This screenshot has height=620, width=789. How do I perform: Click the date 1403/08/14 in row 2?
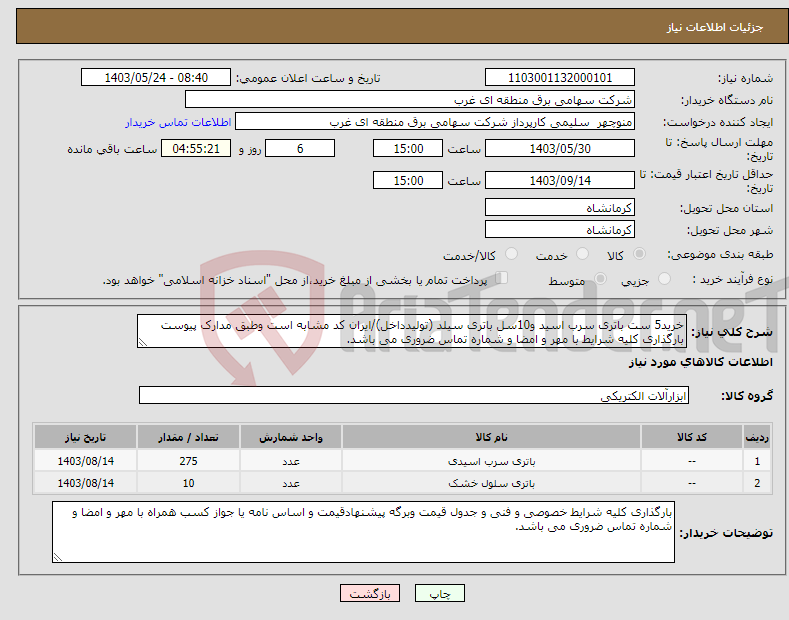click(x=86, y=484)
